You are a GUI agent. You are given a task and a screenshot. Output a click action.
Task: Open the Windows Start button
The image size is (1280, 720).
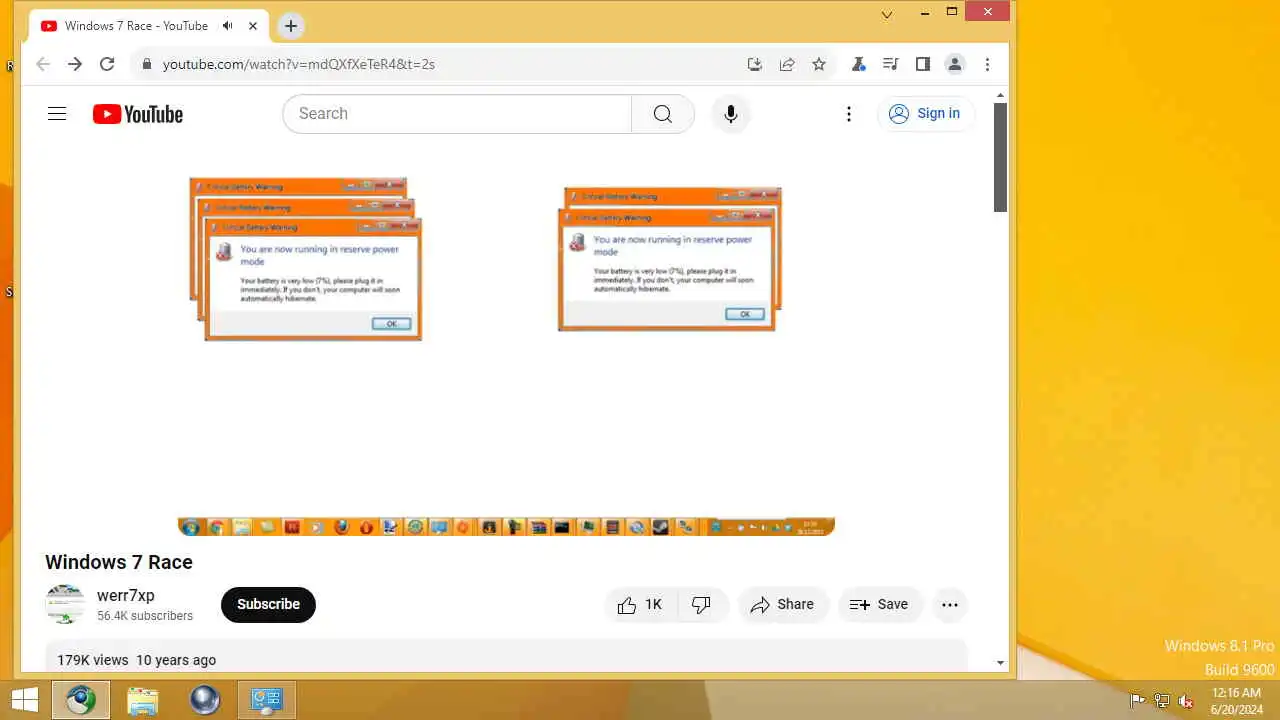(x=25, y=700)
